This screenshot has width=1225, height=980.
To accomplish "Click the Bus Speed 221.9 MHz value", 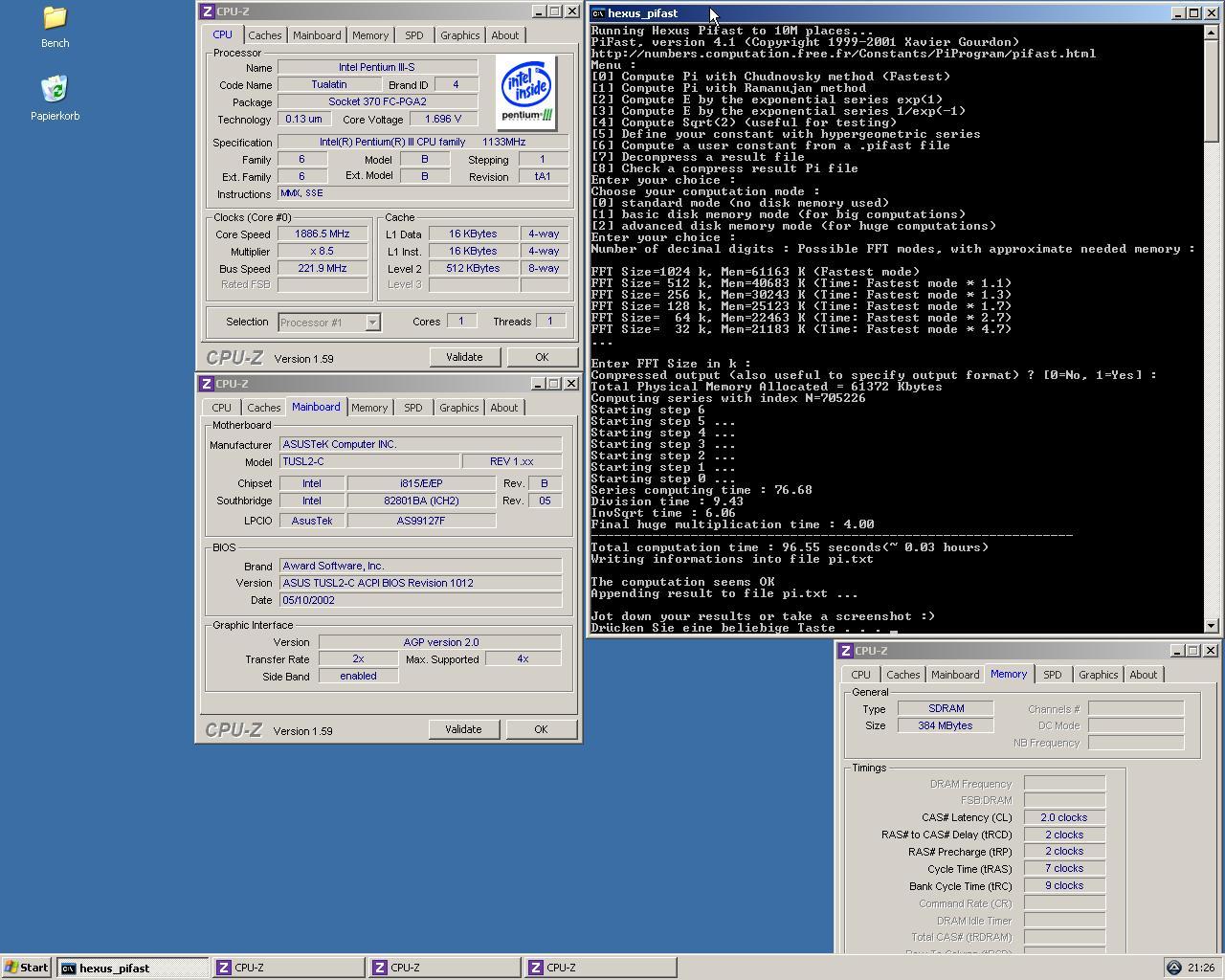I will (323, 268).
